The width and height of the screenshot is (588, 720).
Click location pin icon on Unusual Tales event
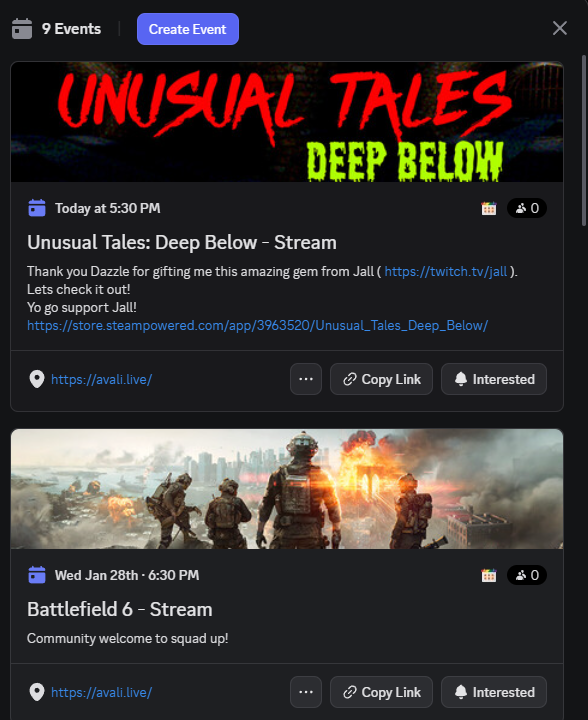pyautogui.click(x=37, y=379)
